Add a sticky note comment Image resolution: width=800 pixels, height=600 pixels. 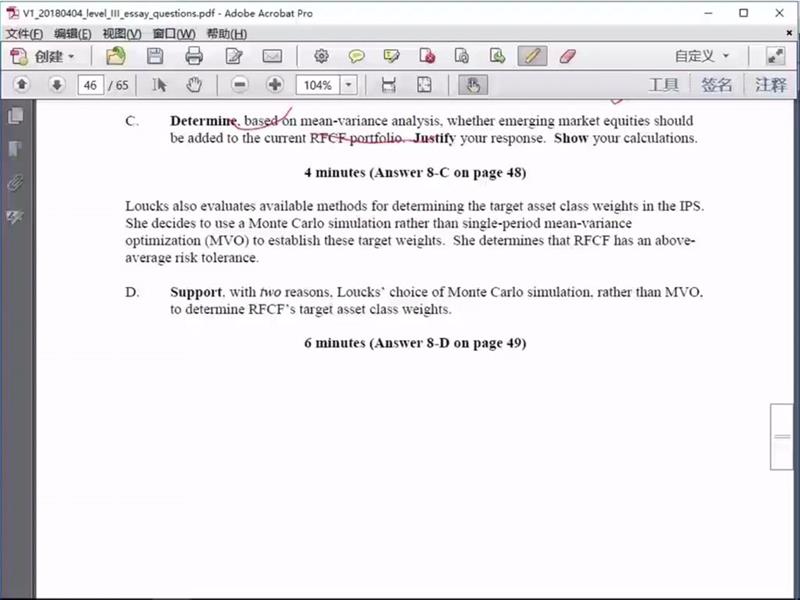(x=356, y=56)
